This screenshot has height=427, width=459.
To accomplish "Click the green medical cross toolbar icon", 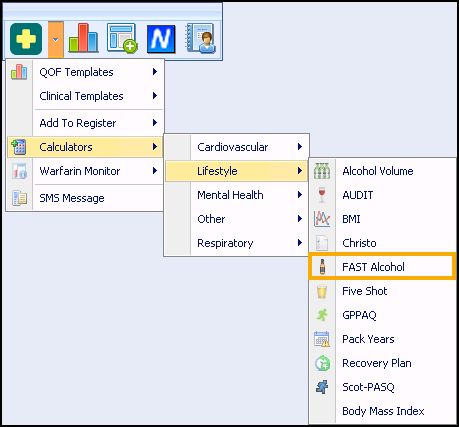I will (26, 39).
